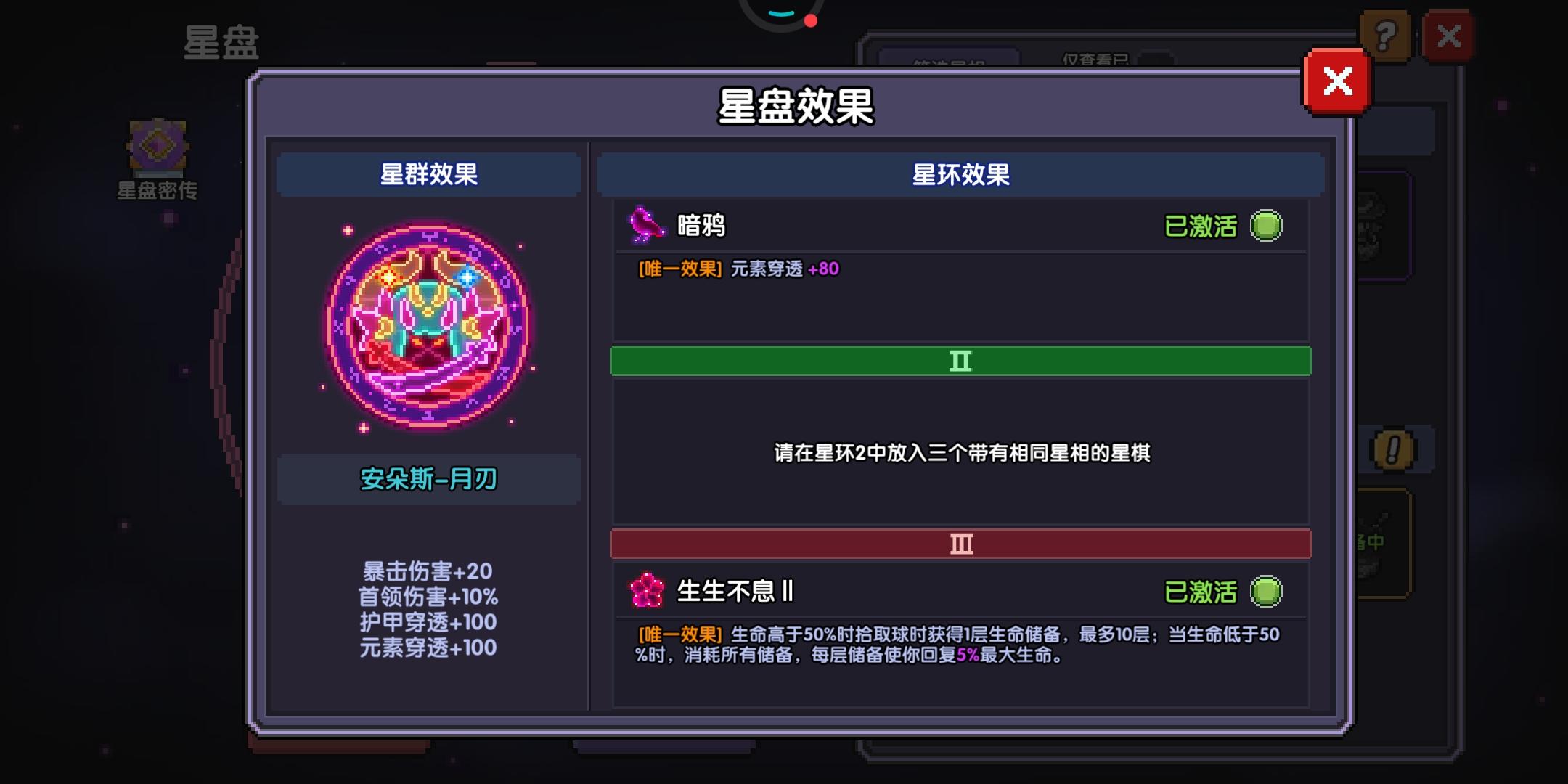This screenshot has height=784, width=1568.
Task: Click the star cluster bonus stats text
Action: coord(428,609)
